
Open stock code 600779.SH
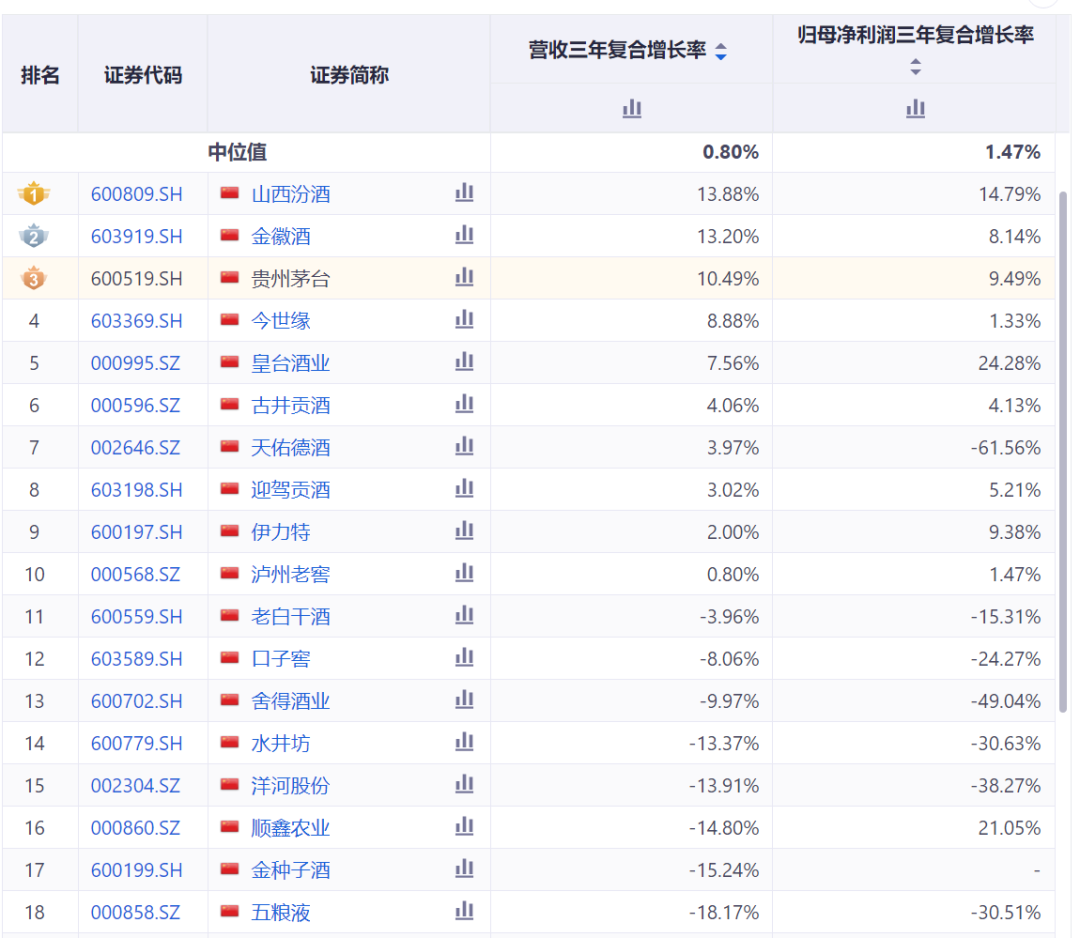136,743
